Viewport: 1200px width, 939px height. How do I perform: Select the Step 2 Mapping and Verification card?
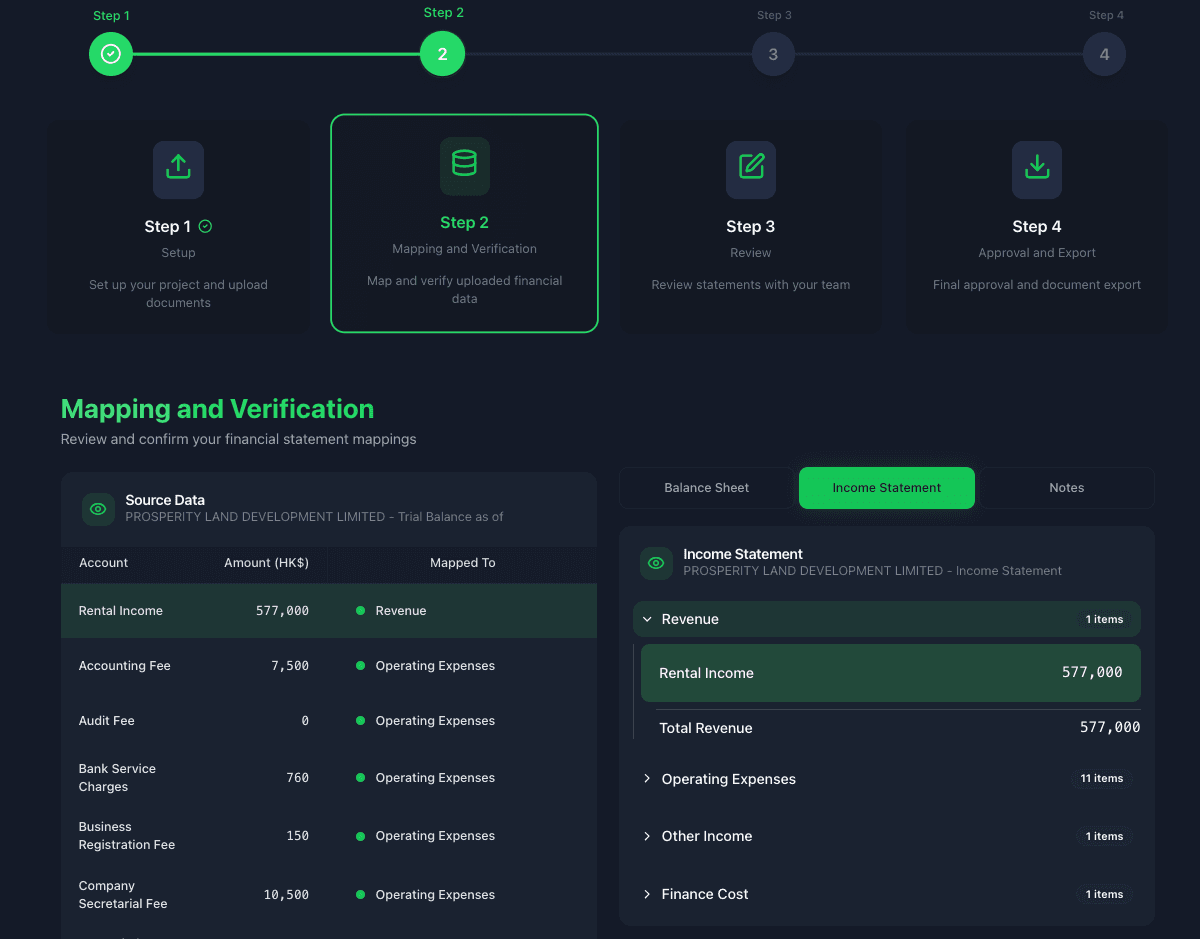[465, 223]
